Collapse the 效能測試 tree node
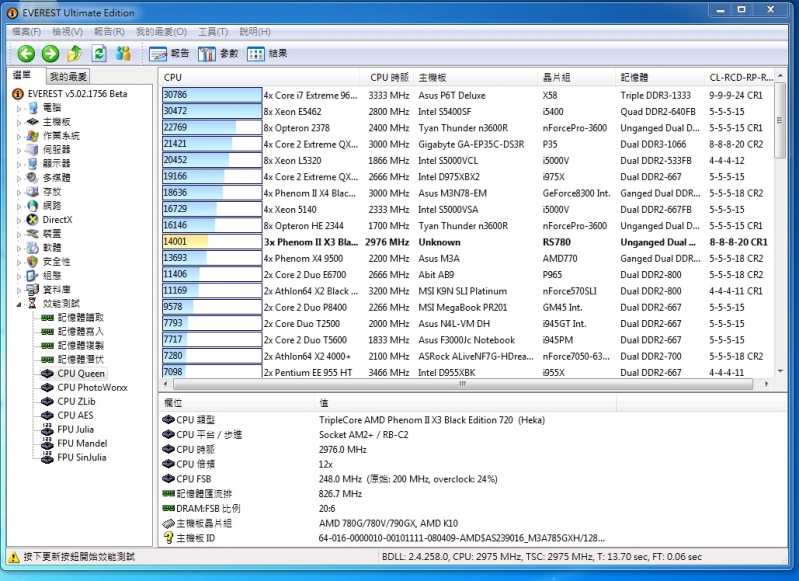Image resolution: width=799 pixels, height=581 pixels. 19,305
